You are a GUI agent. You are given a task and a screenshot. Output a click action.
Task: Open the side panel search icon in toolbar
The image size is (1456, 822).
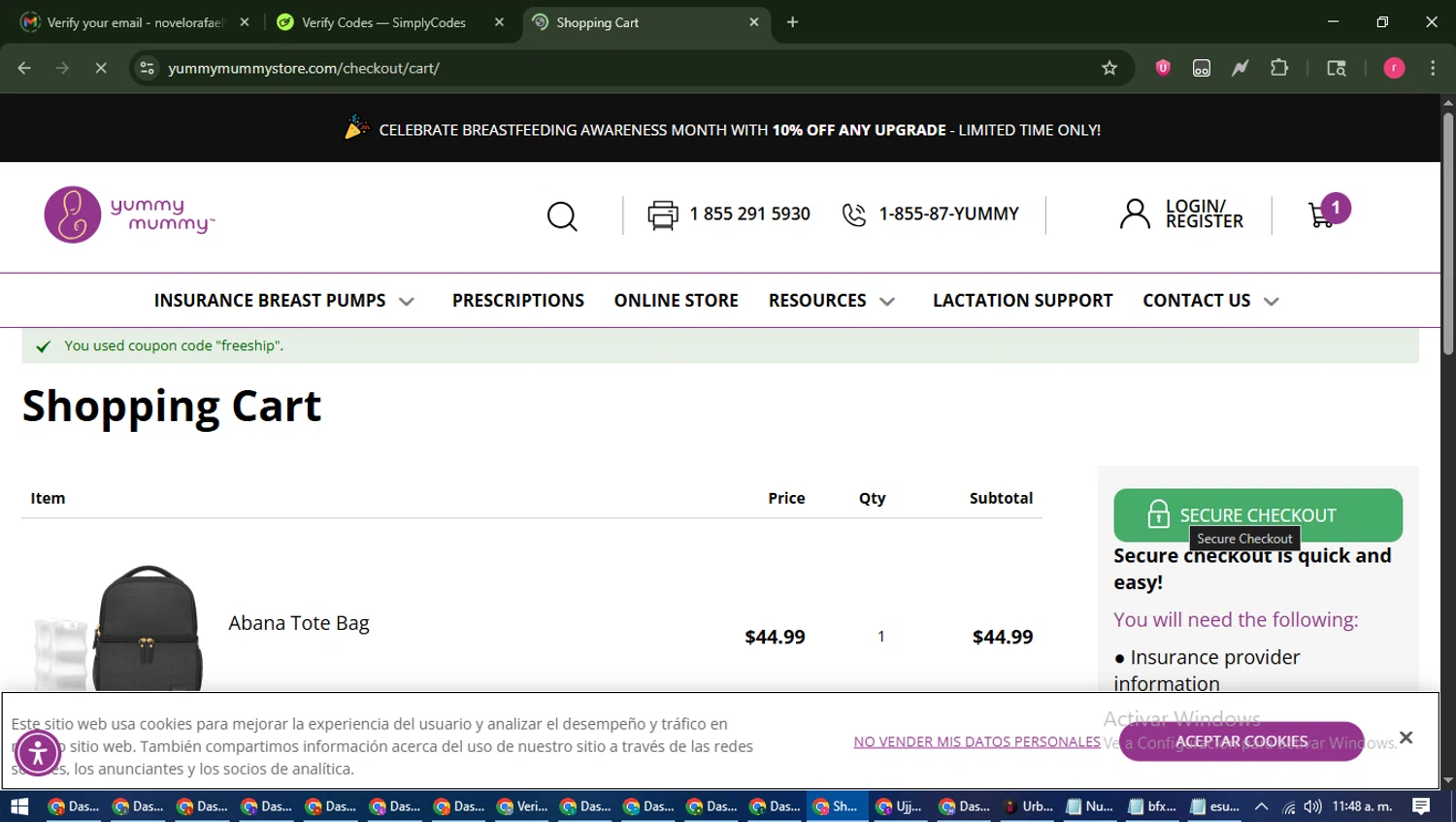click(x=1337, y=68)
